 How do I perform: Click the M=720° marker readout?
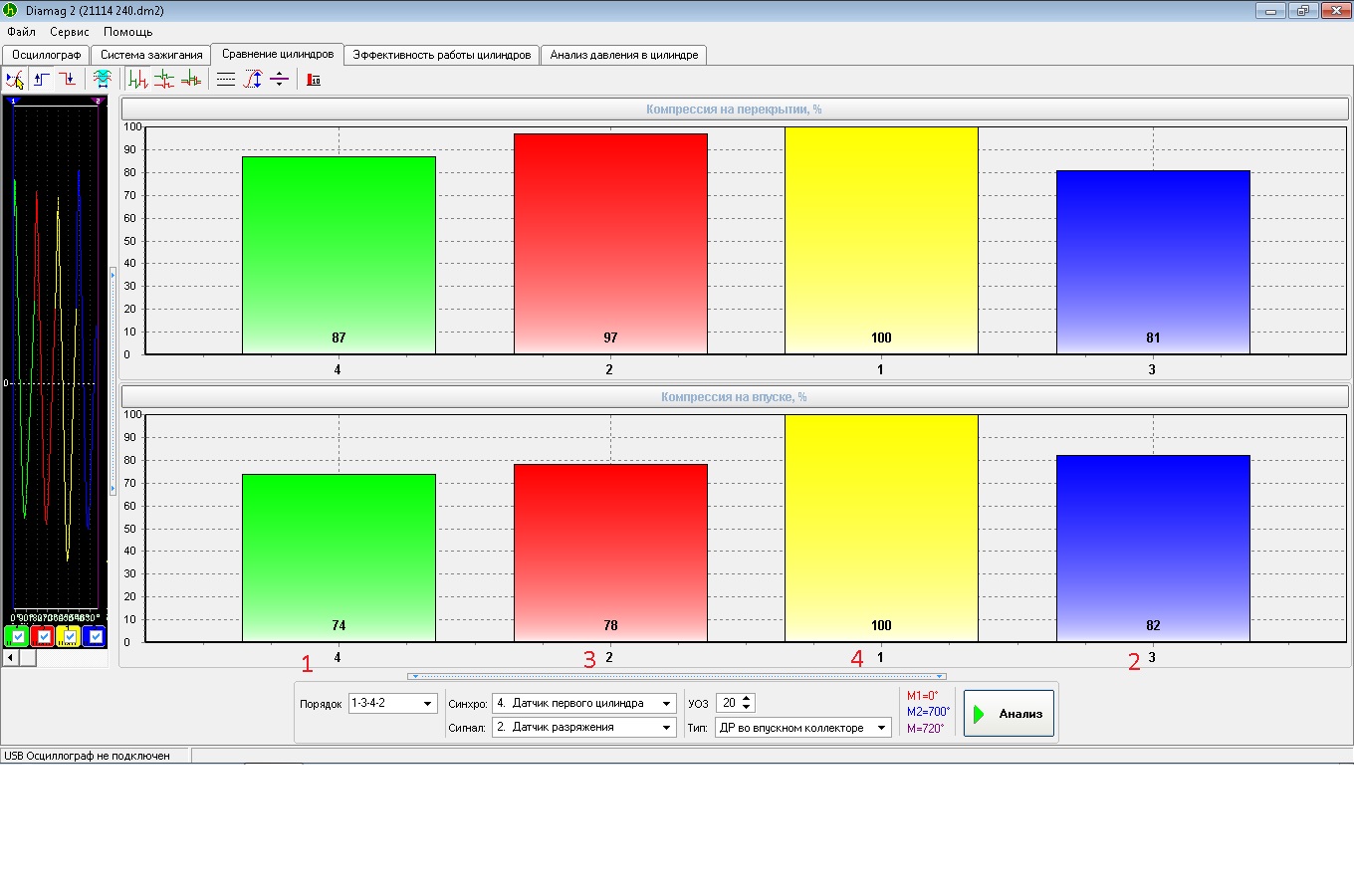[925, 729]
